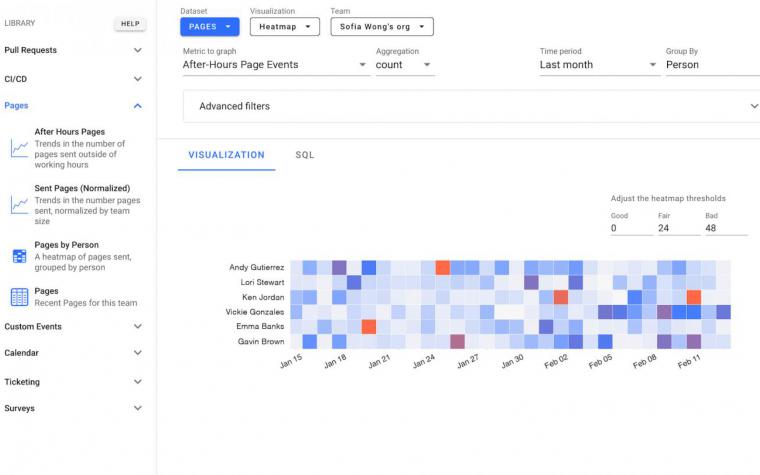Image resolution: width=760 pixels, height=475 pixels.
Task: Select the VISUALIZATION tab
Action: pyautogui.click(x=226, y=155)
